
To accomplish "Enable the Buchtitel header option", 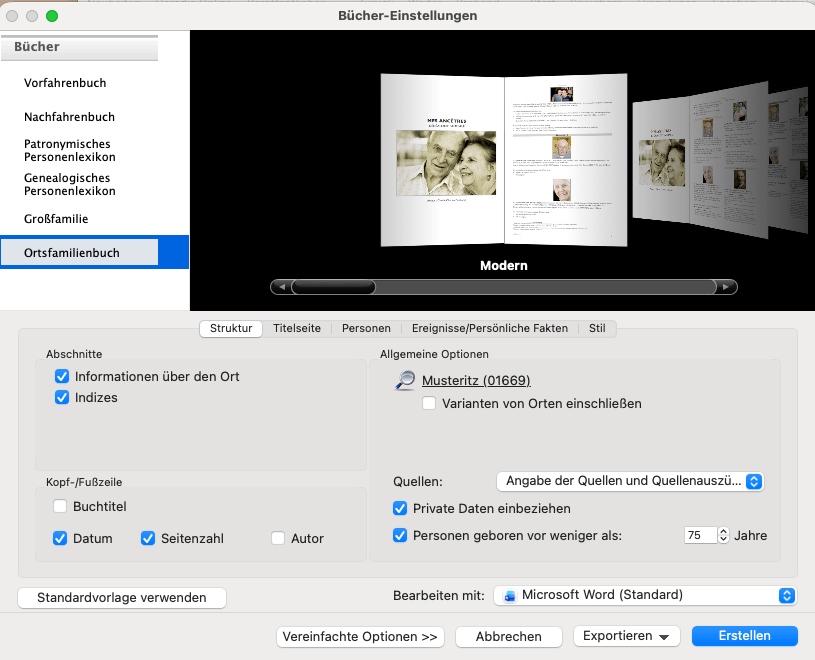I will (x=60, y=506).
